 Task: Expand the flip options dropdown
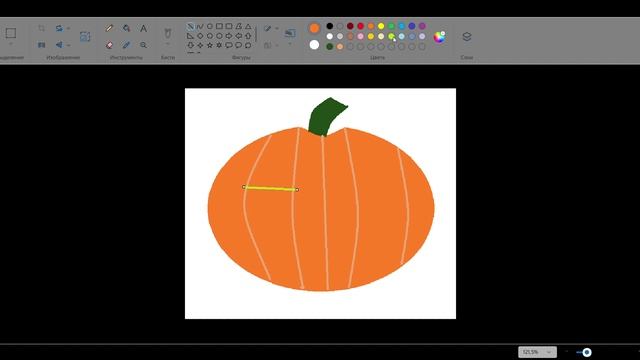[x=68, y=45]
